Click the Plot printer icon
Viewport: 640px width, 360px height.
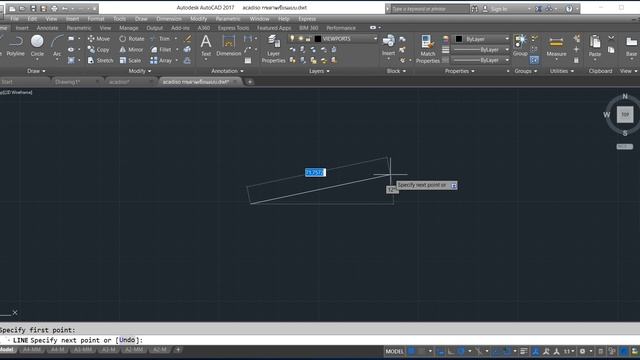point(54,9)
